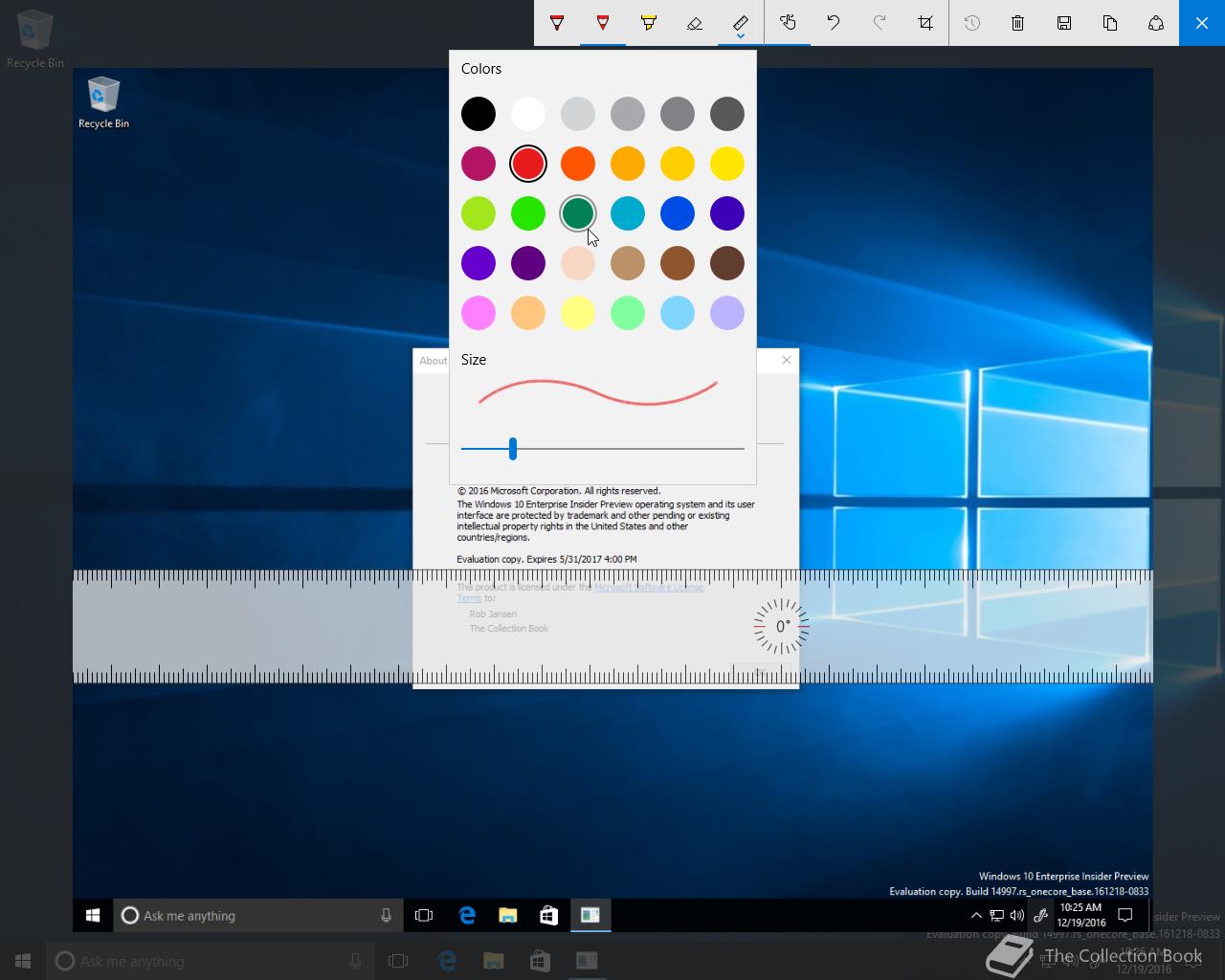This screenshot has width=1225, height=980.
Task: Select the ballpoint pen tool
Action: 557,23
